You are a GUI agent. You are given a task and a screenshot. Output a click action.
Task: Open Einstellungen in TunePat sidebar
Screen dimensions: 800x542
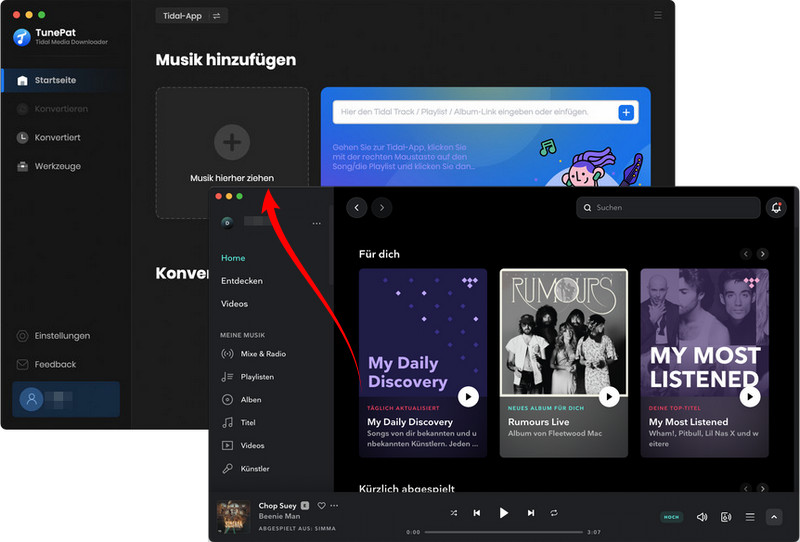62,335
